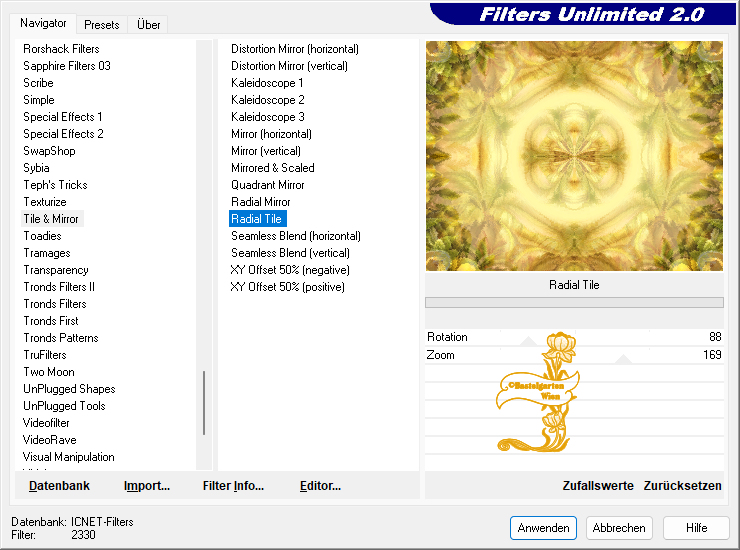Image resolution: width=740 pixels, height=550 pixels.
Task: Click the kaleidoscope preview image
Action: click(574, 156)
